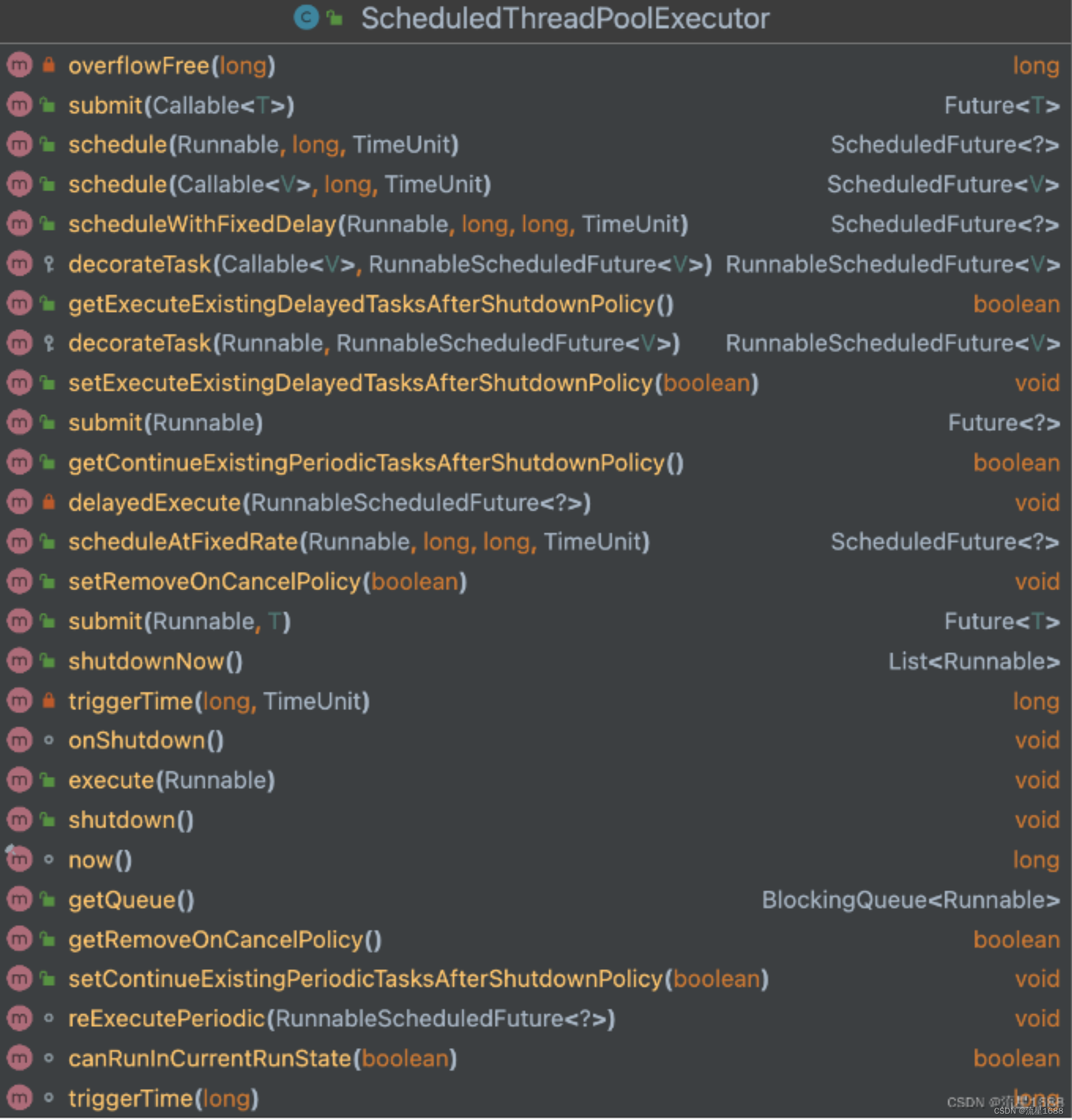Image resolution: width=1072 pixels, height=1120 pixels.
Task: Select setRemoveOnCancelPolicy(boolean) method
Action: [x=268, y=582]
